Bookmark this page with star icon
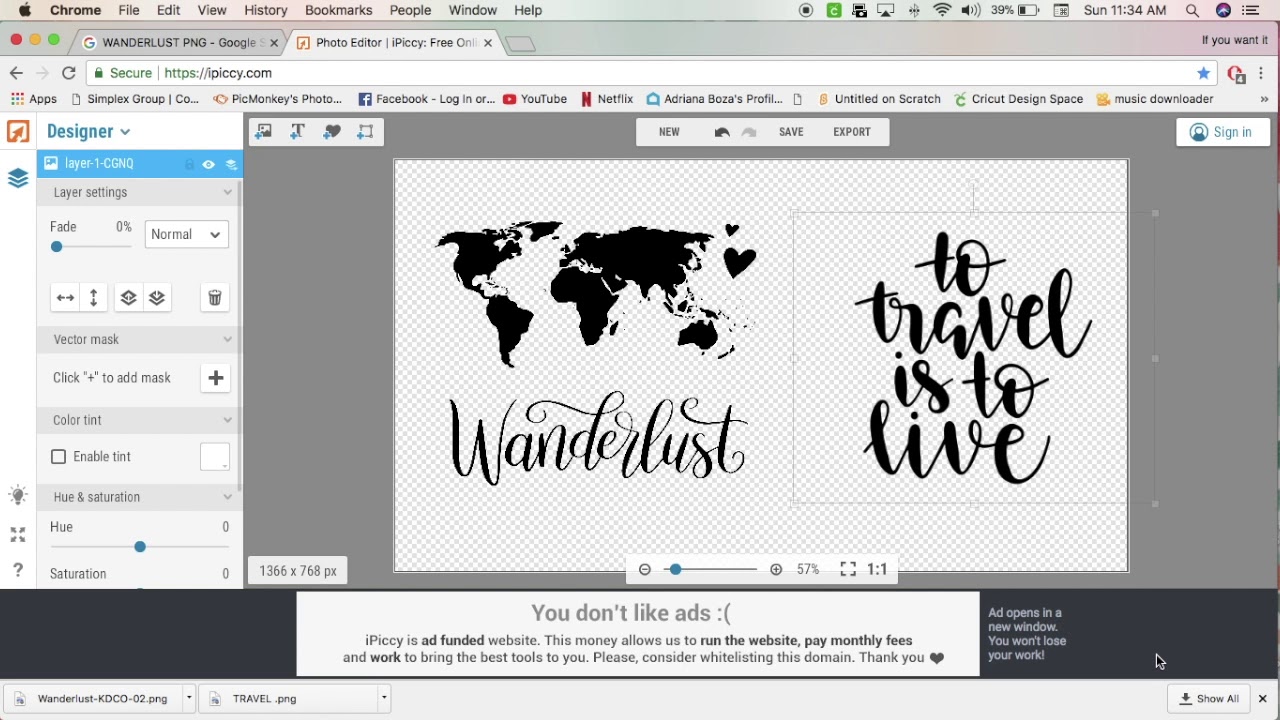 (x=1204, y=73)
